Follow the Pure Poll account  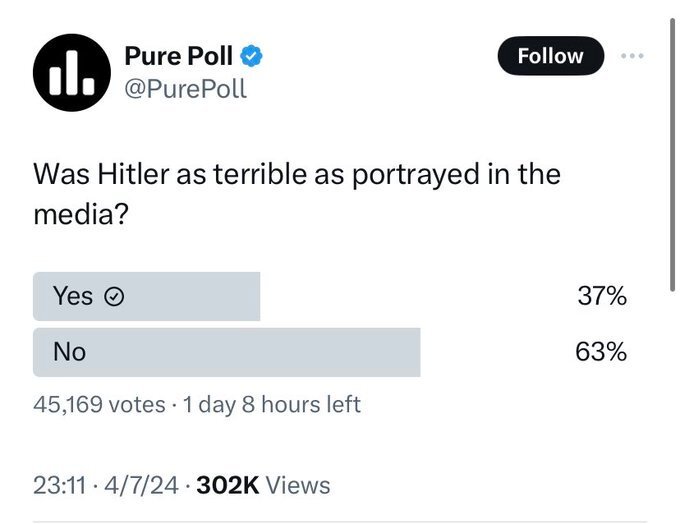tap(550, 56)
